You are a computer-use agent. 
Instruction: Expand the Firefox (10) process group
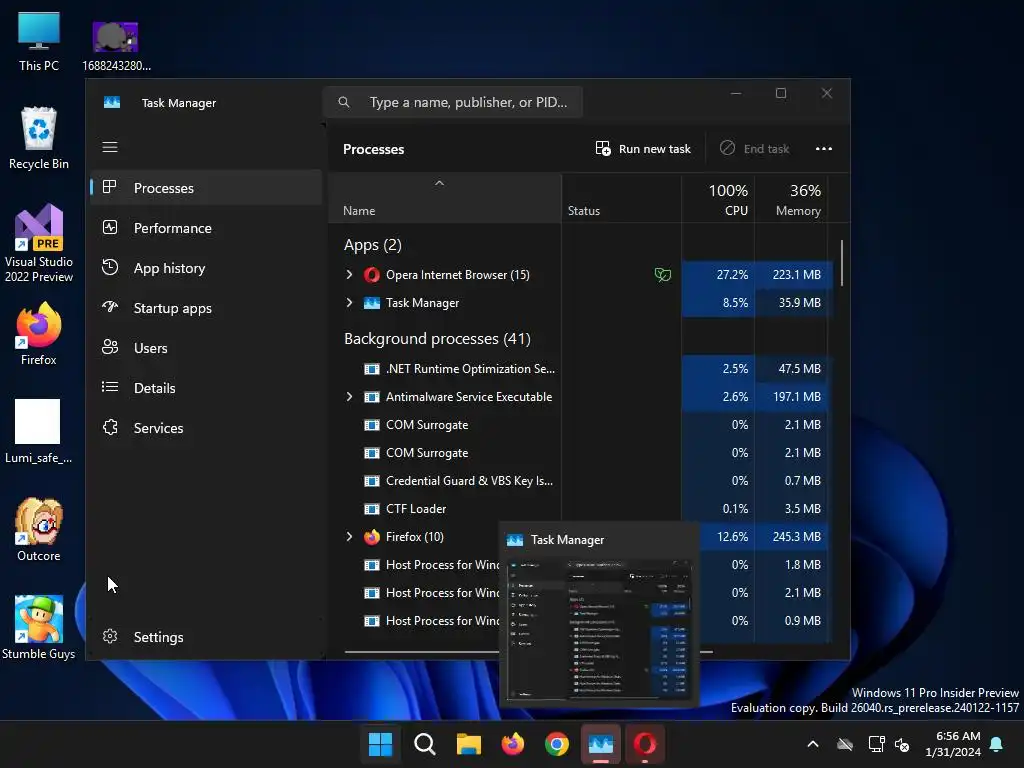coord(349,537)
